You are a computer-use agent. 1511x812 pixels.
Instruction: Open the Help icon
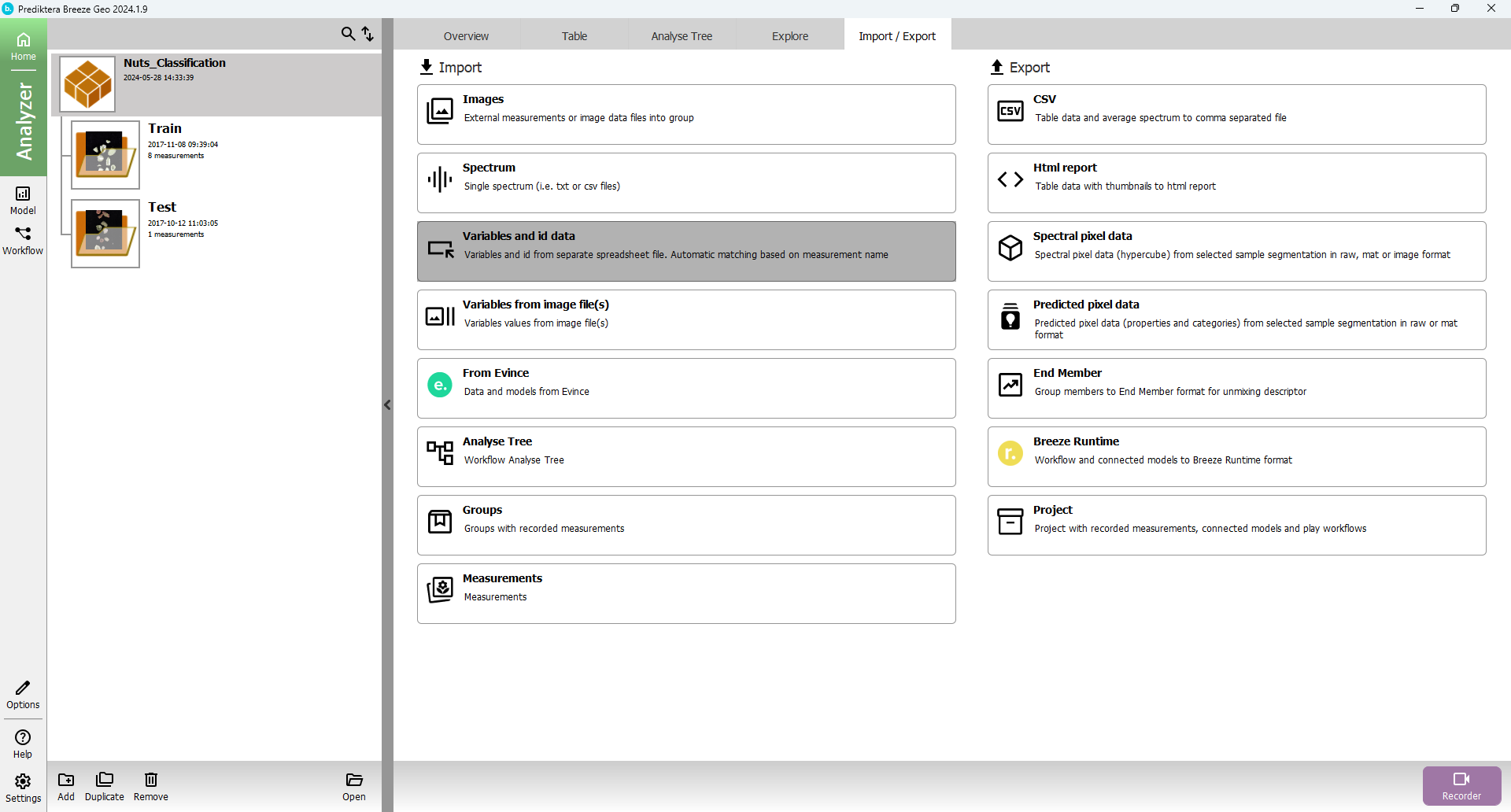click(x=23, y=744)
